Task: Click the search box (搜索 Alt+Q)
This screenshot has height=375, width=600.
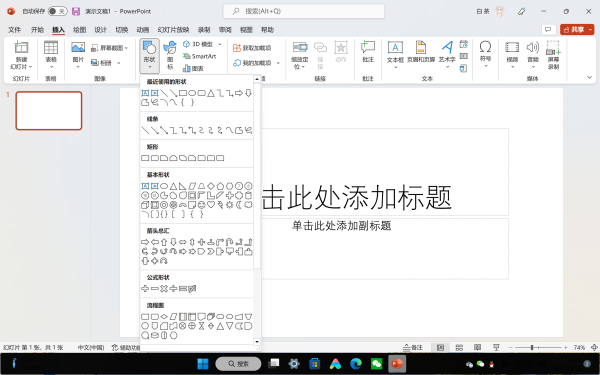Action: coord(304,11)
